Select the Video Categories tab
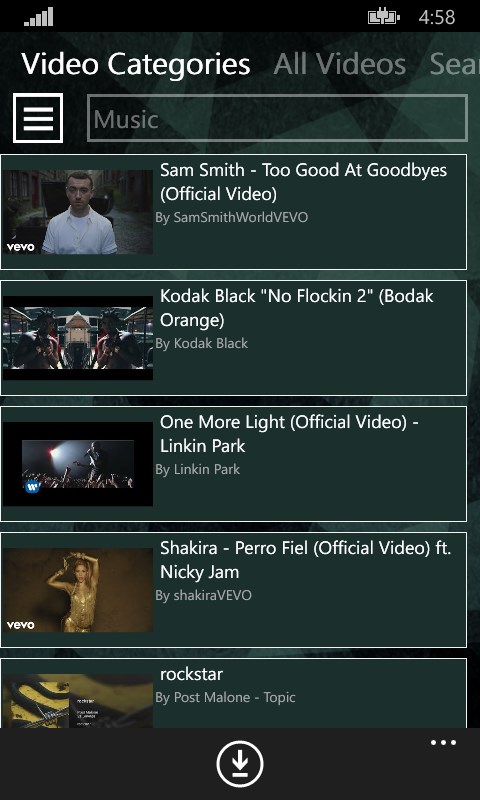The image size is (480, 800). click(136, 64)
